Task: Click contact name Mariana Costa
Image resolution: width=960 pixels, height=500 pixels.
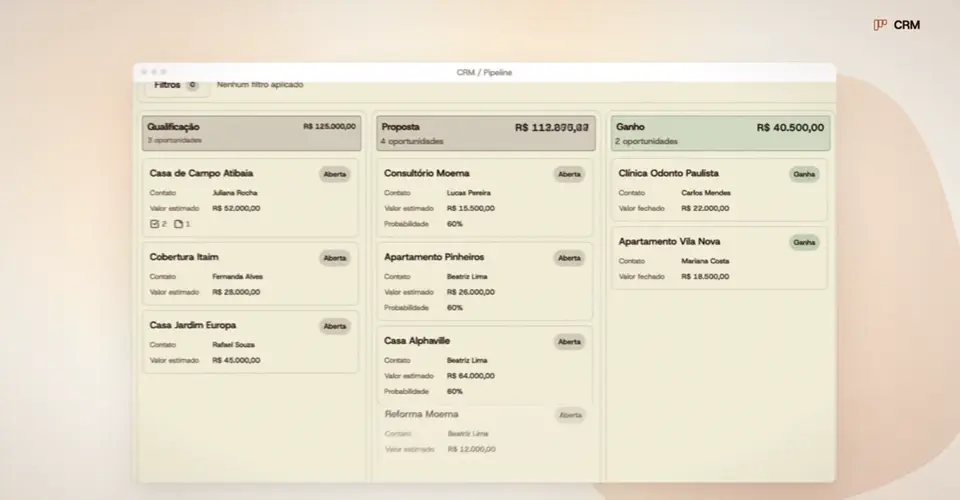Action: 705,261
